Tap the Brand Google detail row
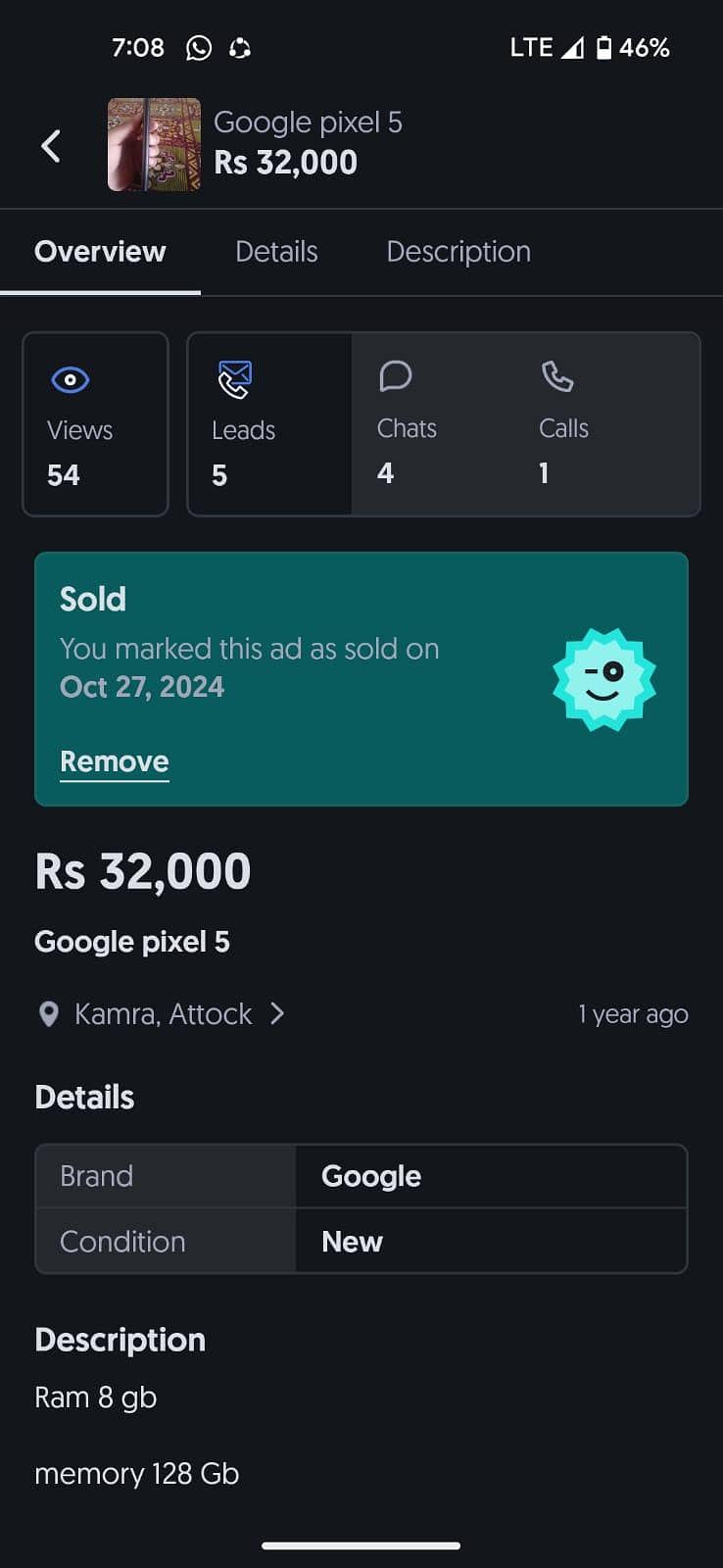 point(361,1176)
